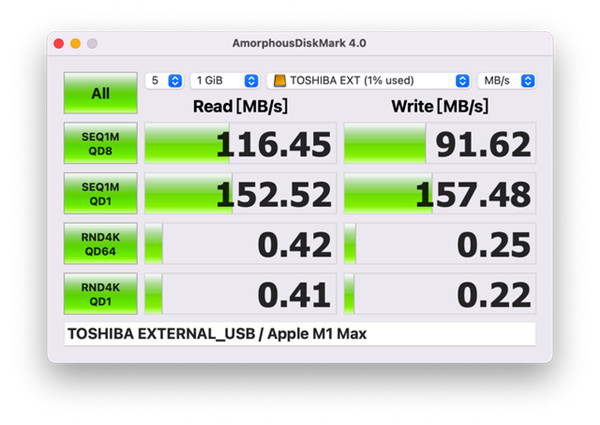Click the orange drive icon beside TOSHIBA EXT
This screenshot has height=425, width=600.
click(x=280, y=81)
